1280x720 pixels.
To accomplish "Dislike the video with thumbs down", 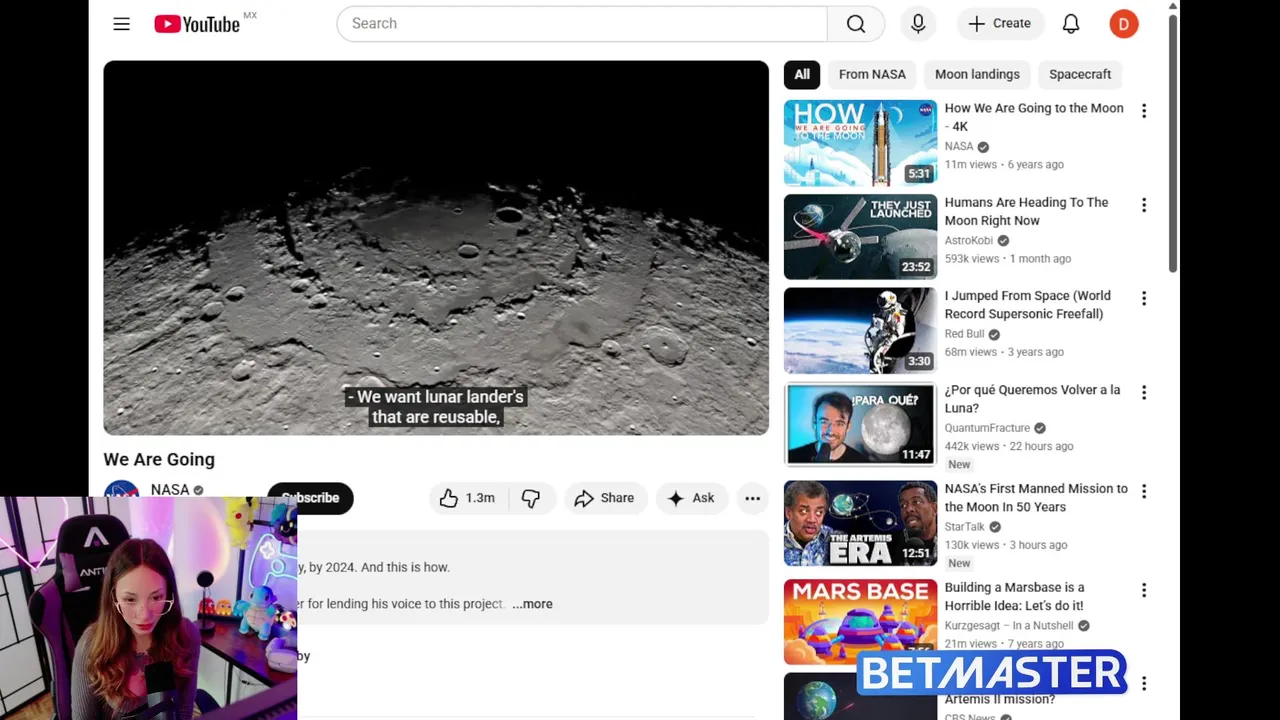I will coord(531,498).
